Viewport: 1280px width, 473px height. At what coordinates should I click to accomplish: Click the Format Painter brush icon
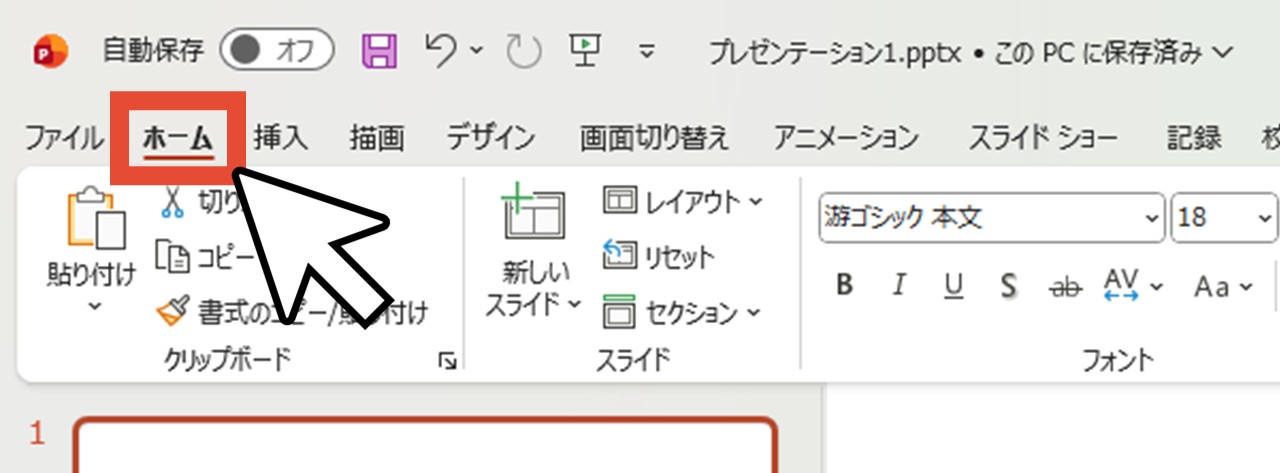173,313
